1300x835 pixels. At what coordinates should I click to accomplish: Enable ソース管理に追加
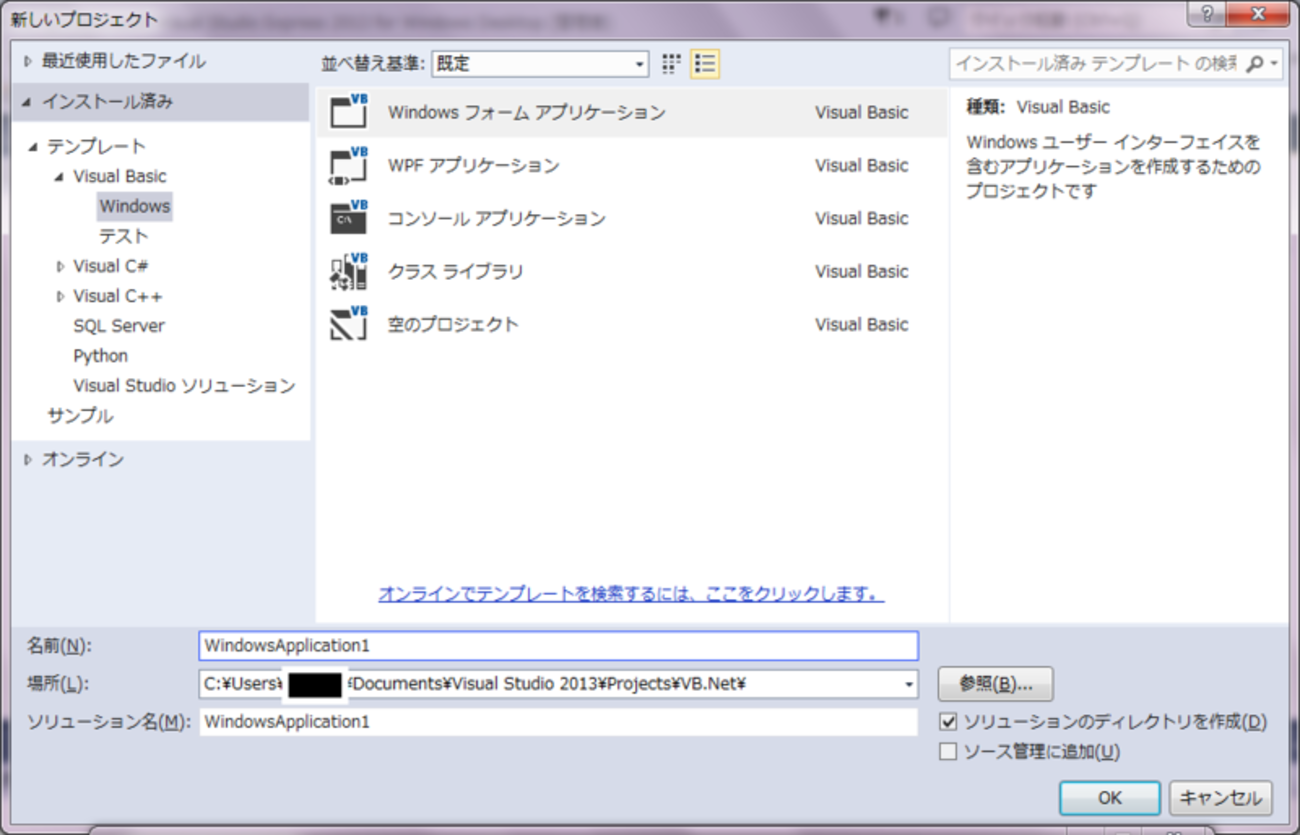(x=948, y=751)
